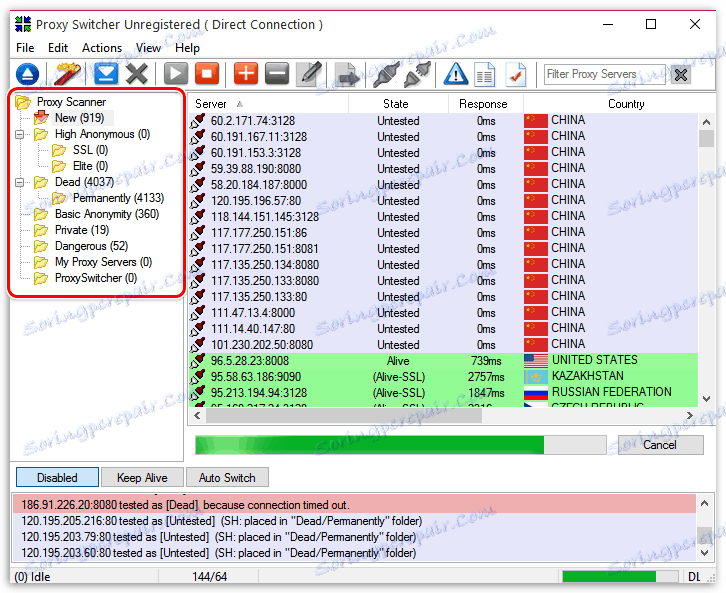
Task: Edit proxy with the pencil icon
Action: [x=309, y=74]
